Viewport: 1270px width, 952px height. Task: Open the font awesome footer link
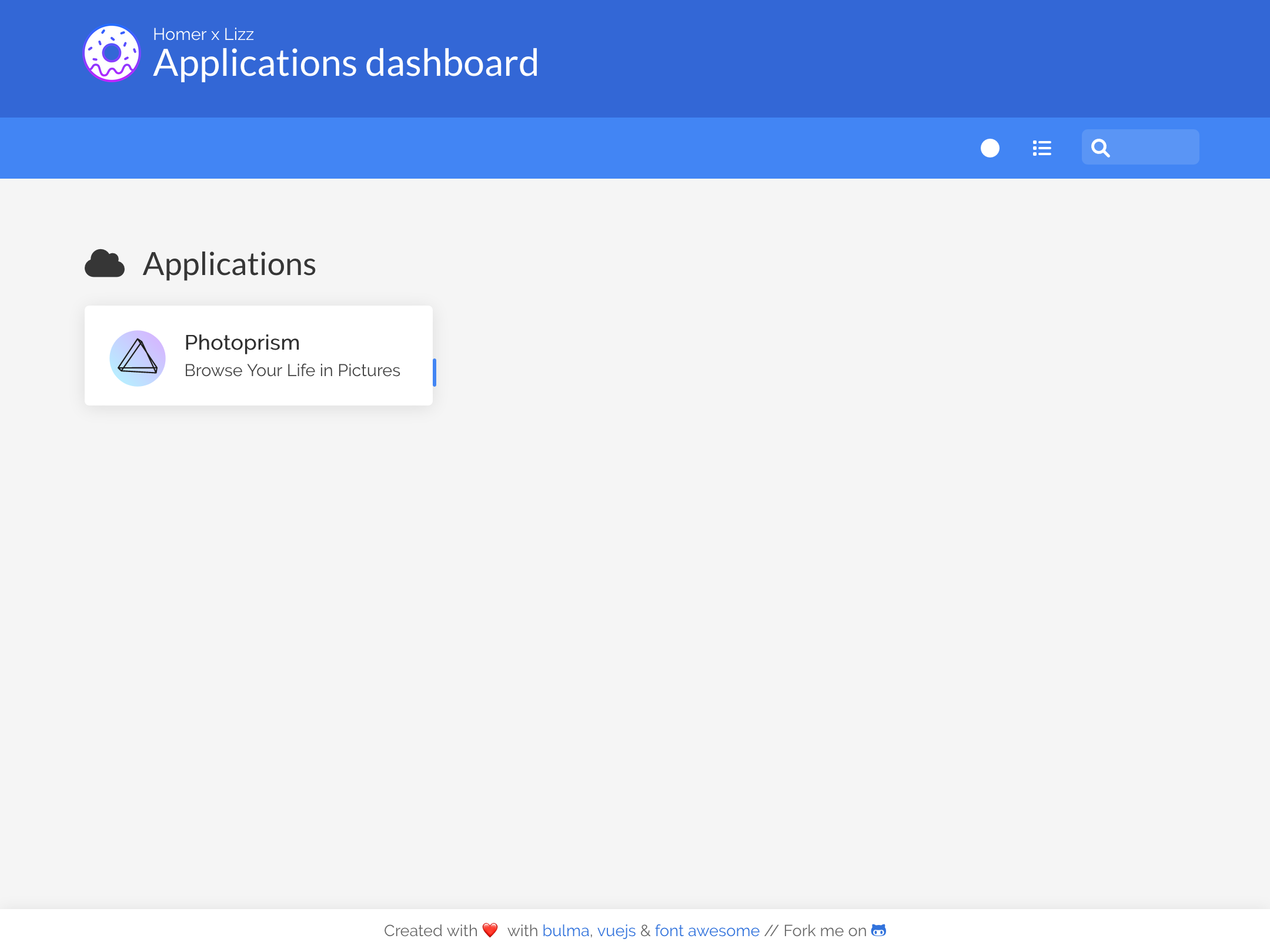tap(707, 931)
